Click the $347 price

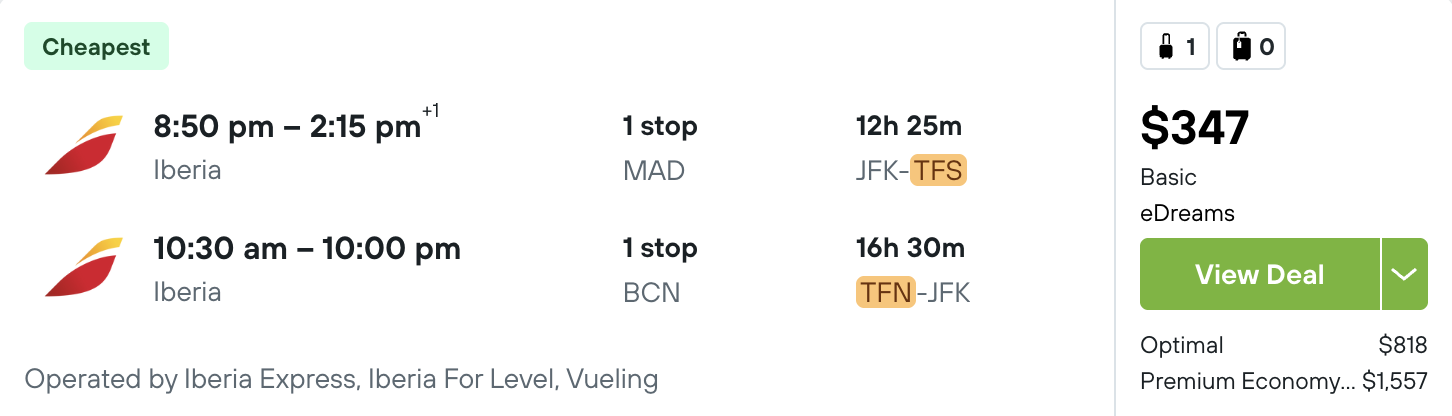1195,127
